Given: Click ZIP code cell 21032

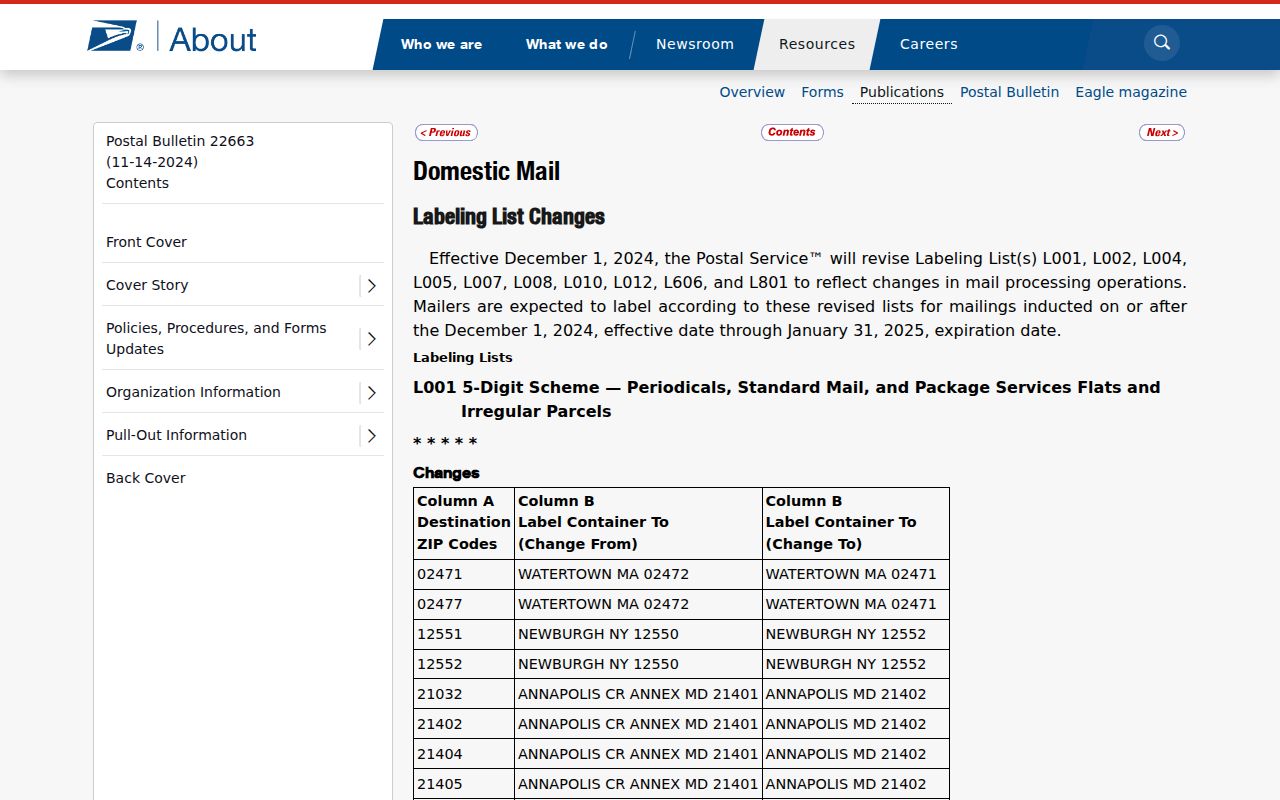Looking at the screenshot, I should click(x=464, y=694).
